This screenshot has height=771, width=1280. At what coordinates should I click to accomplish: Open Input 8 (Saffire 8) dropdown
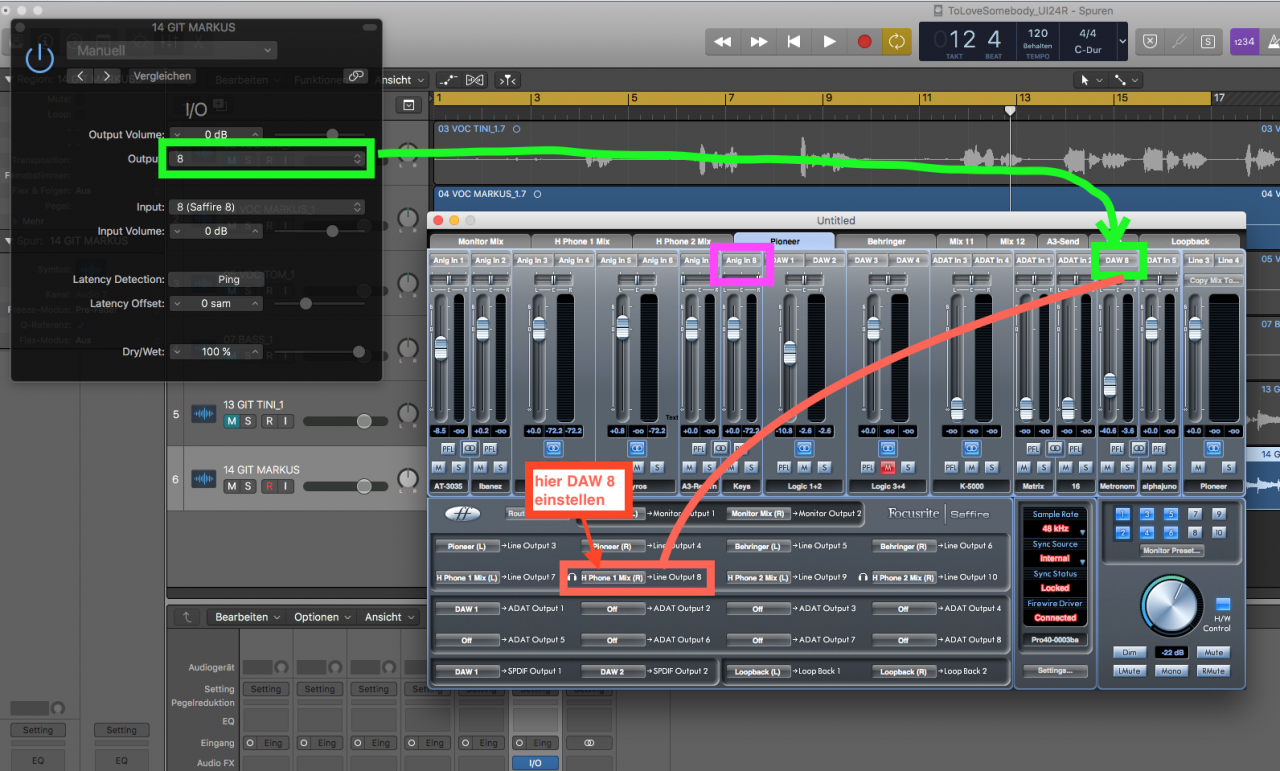(267, 207)
